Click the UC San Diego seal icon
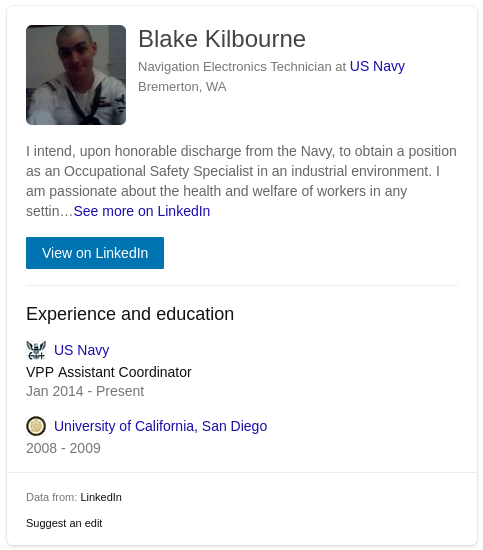 (x=36, y=426)
